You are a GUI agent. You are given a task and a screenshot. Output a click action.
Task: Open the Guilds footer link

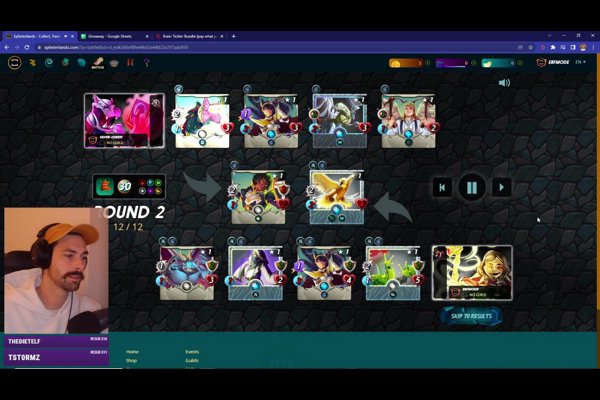click(192, 361)
